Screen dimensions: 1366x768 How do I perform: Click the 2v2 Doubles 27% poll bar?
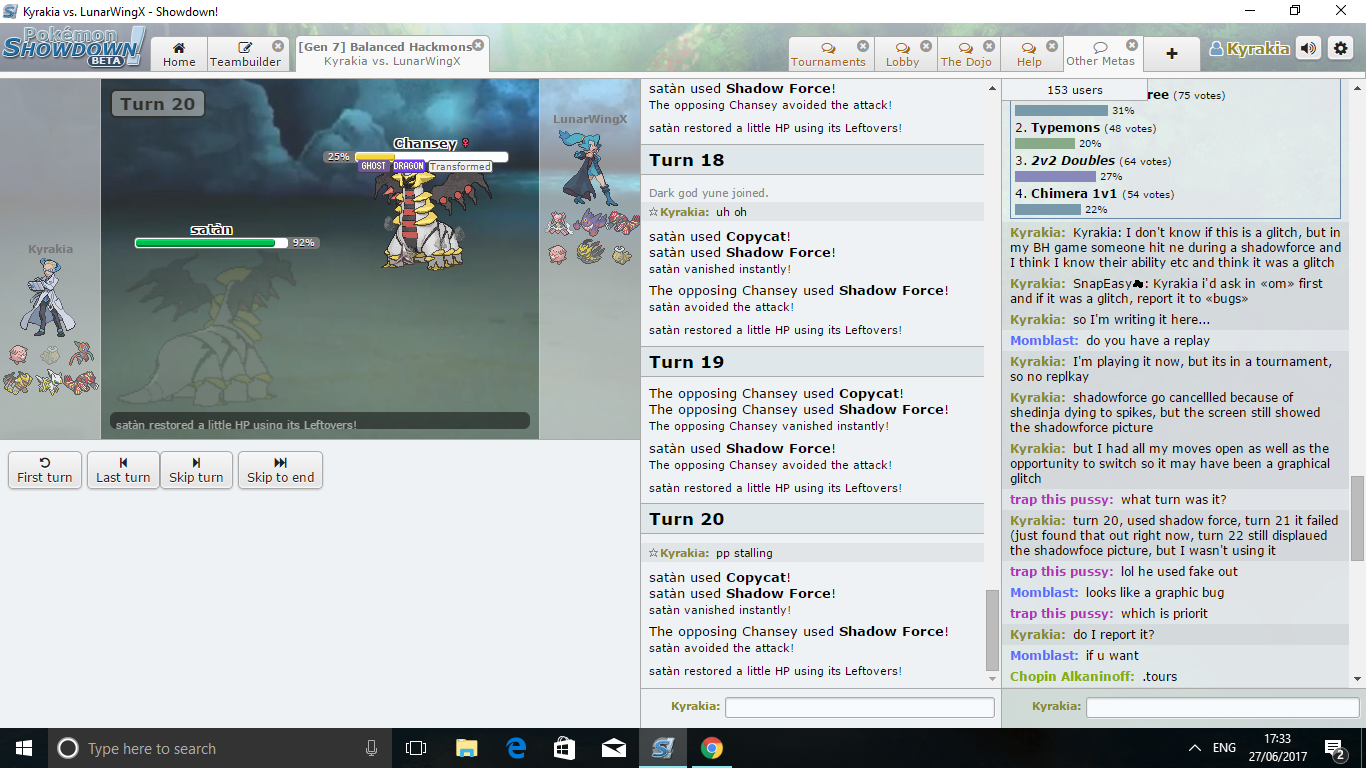[x=1055, y=177]
